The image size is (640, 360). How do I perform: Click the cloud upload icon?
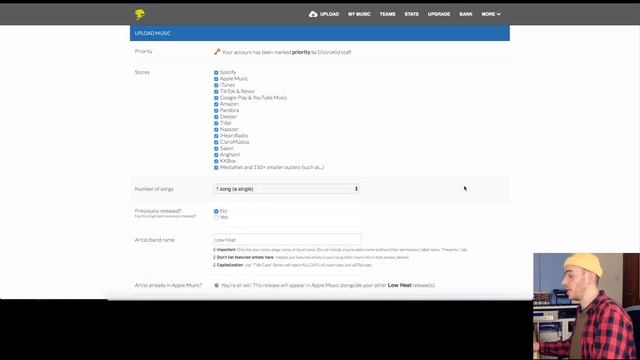pos(313,14)
